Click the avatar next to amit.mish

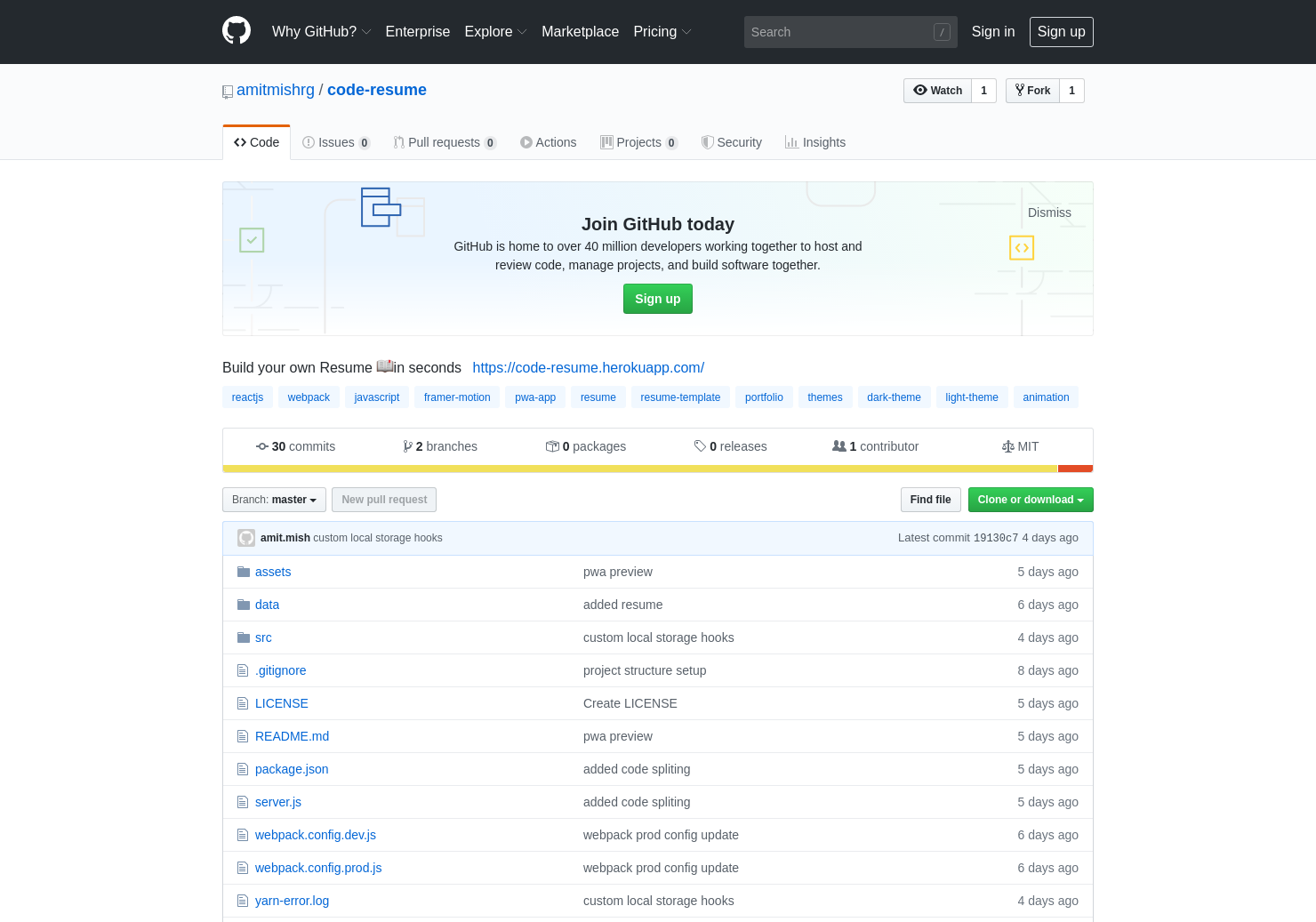(x=246, y=538)
